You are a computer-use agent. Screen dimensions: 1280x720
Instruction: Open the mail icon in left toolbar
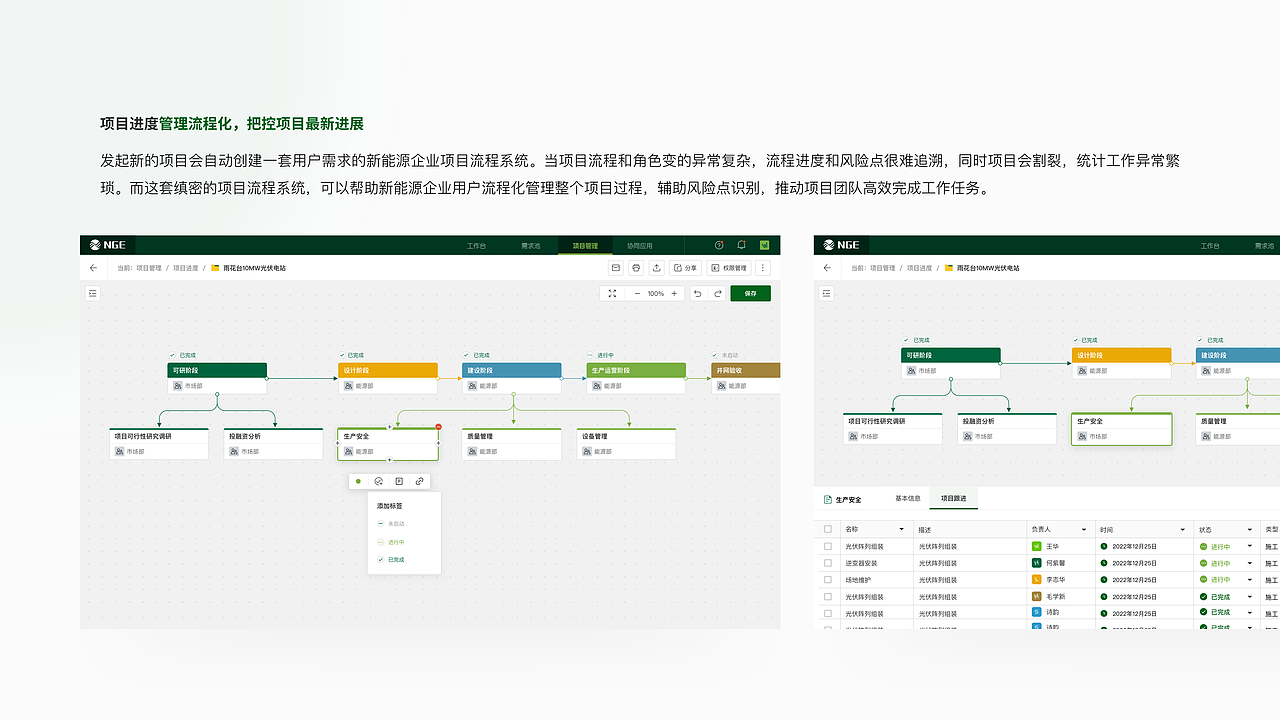(616, 268)
